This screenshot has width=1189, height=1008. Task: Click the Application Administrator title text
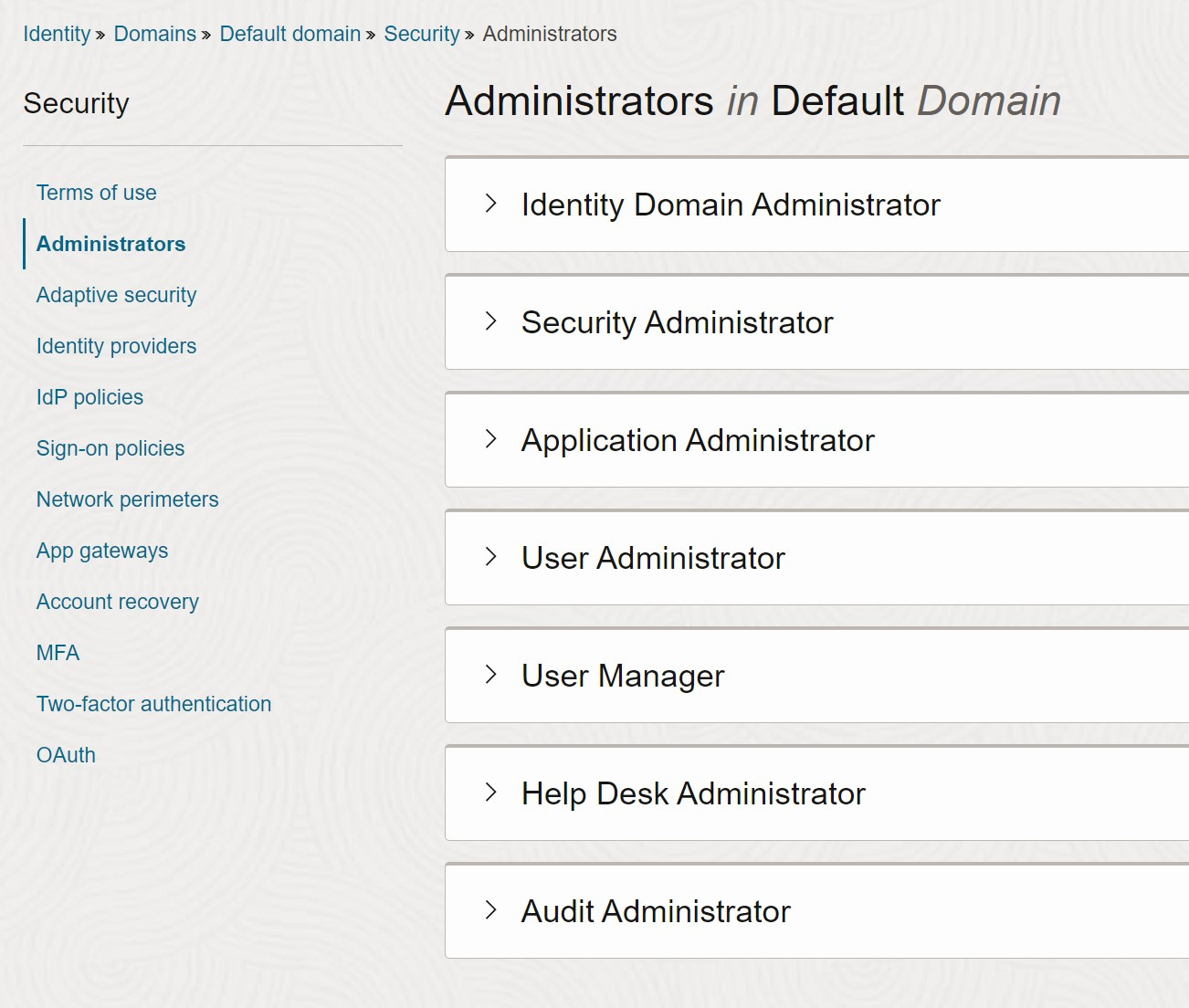coord(698,440)
